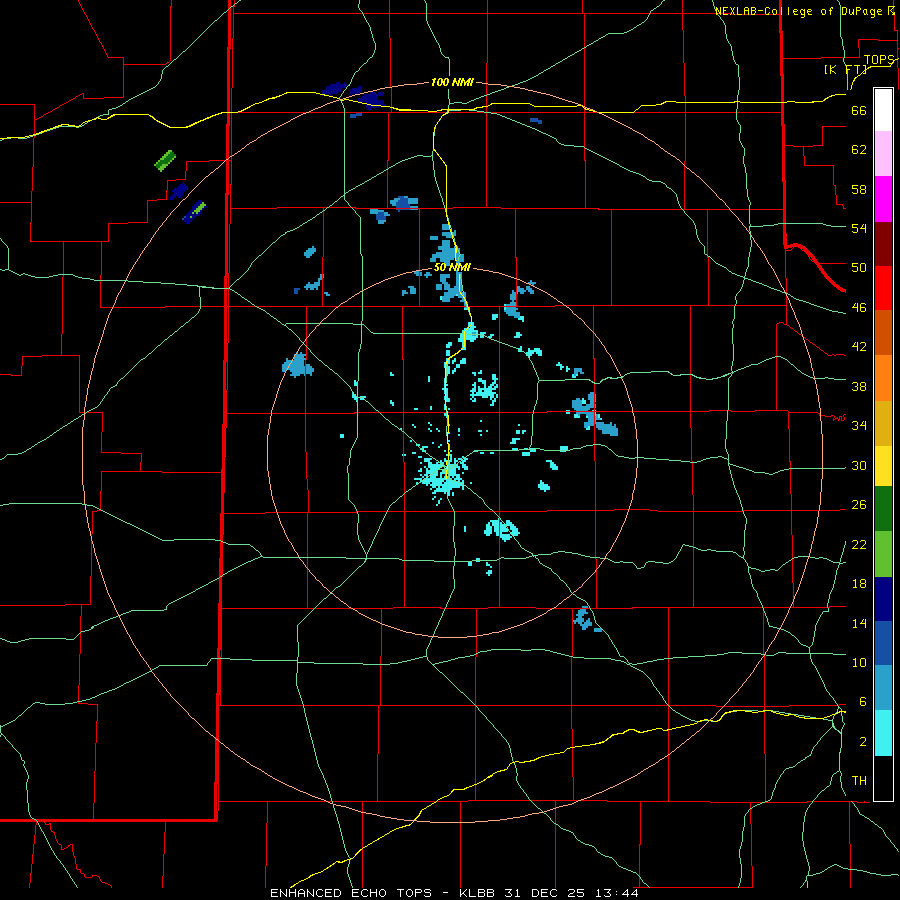Click the "[K FT]" units label
This screenshot has height=900, width=900.
pos(845,69)
